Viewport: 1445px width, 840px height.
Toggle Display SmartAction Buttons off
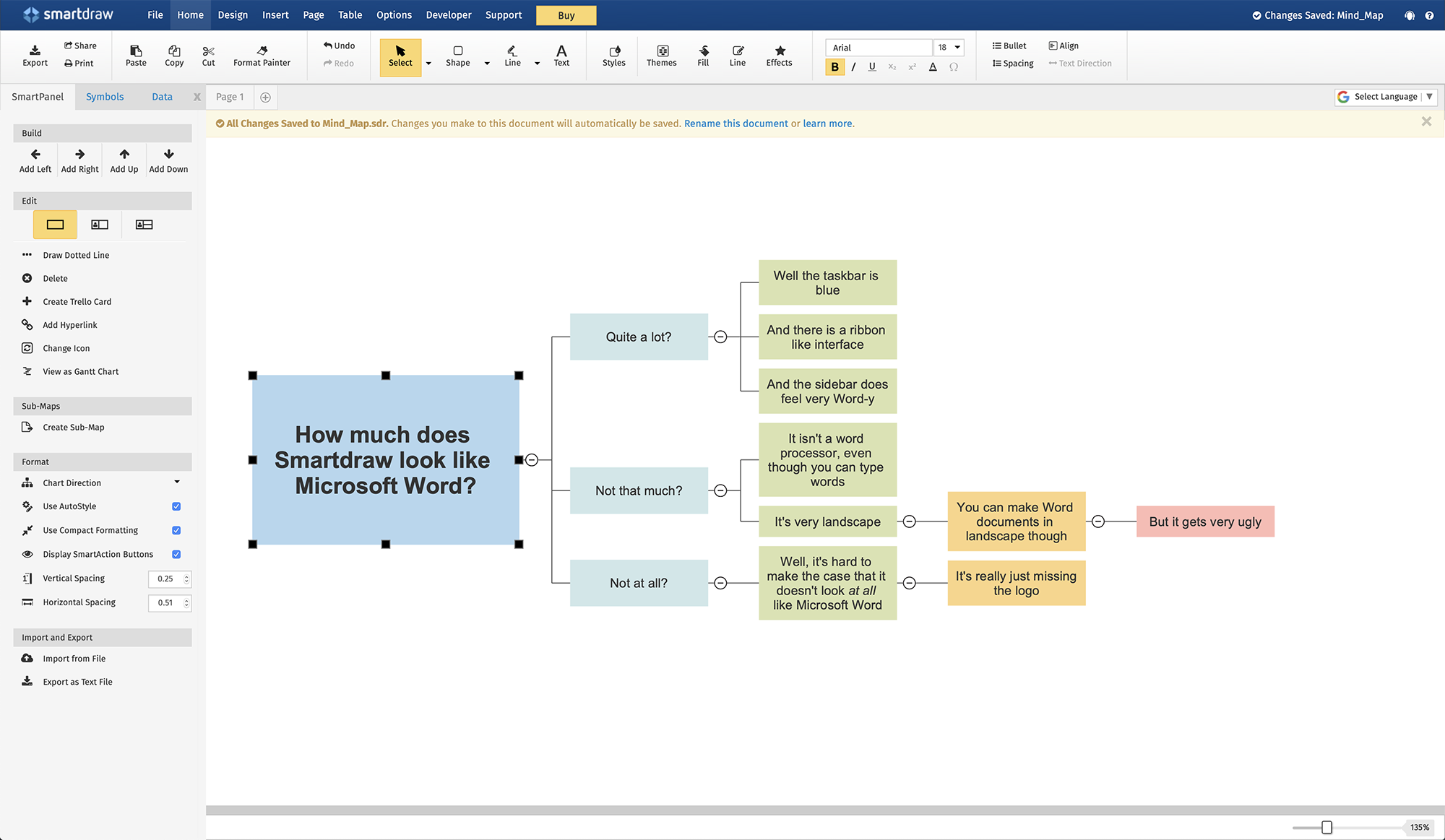coord(176,554)
